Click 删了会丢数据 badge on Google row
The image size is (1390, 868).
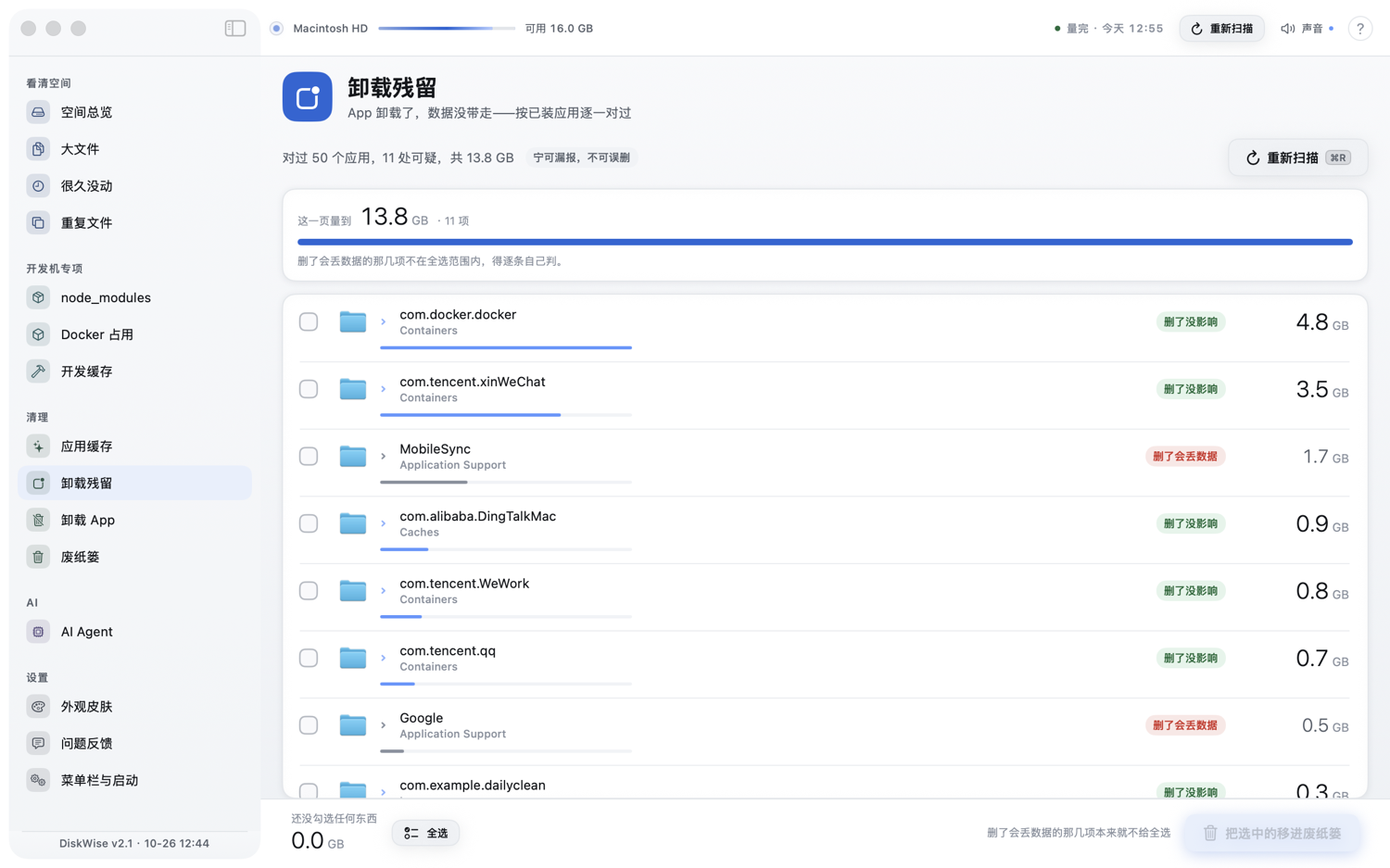tap(1185, 724)
